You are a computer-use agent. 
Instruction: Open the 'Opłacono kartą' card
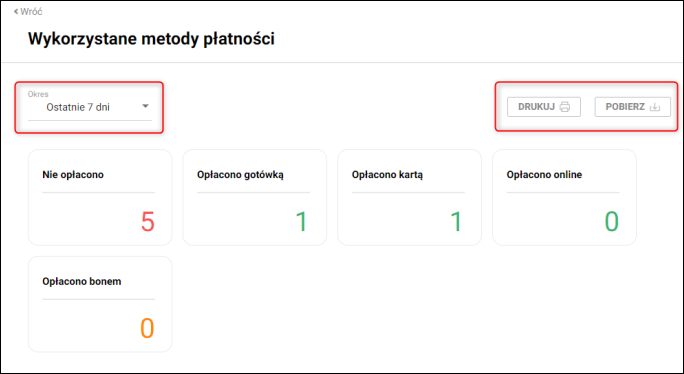[x=410, y=197]
